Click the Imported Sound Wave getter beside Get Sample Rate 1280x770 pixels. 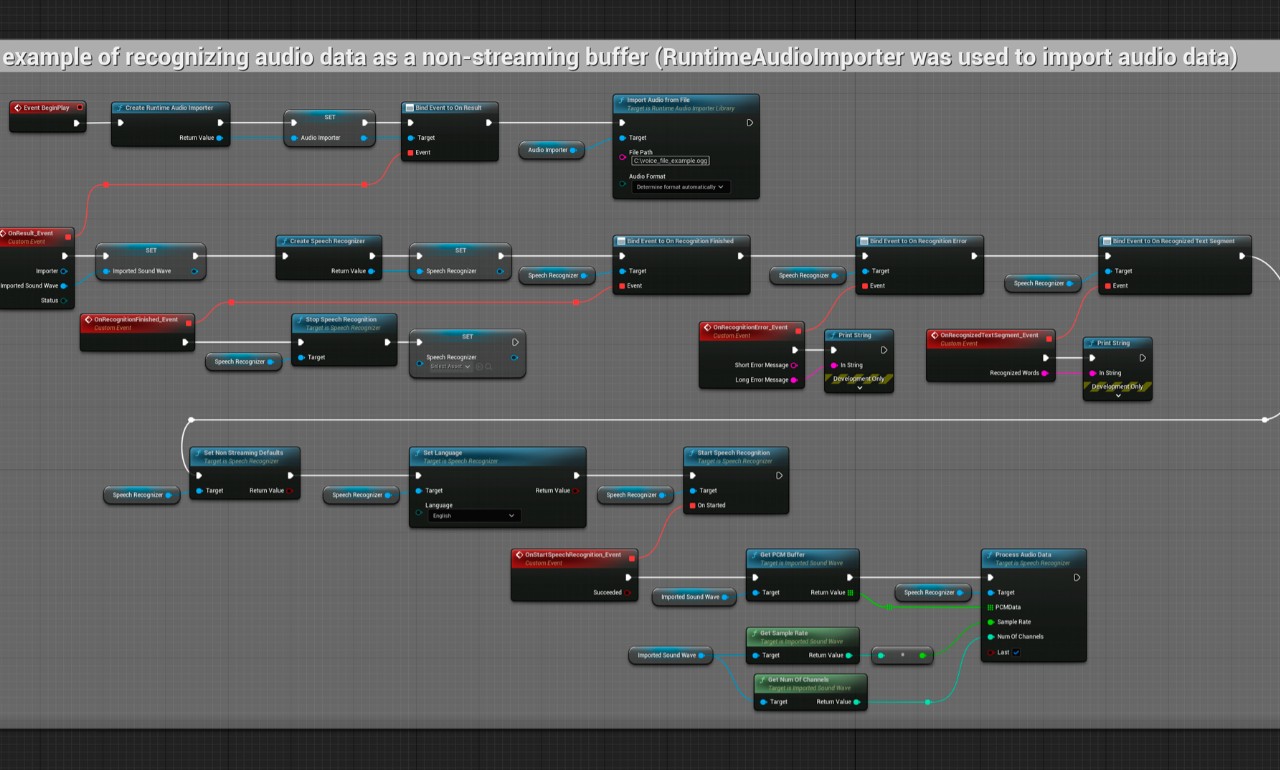tap(670, 656)
